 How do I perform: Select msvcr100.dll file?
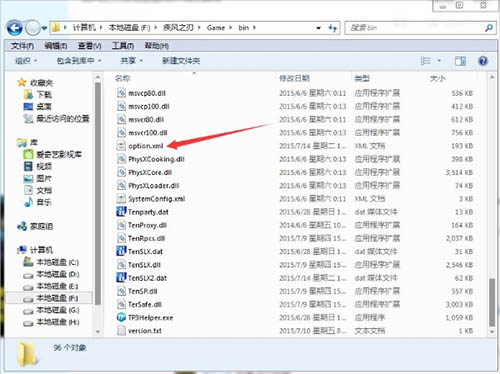click(148, 133)
